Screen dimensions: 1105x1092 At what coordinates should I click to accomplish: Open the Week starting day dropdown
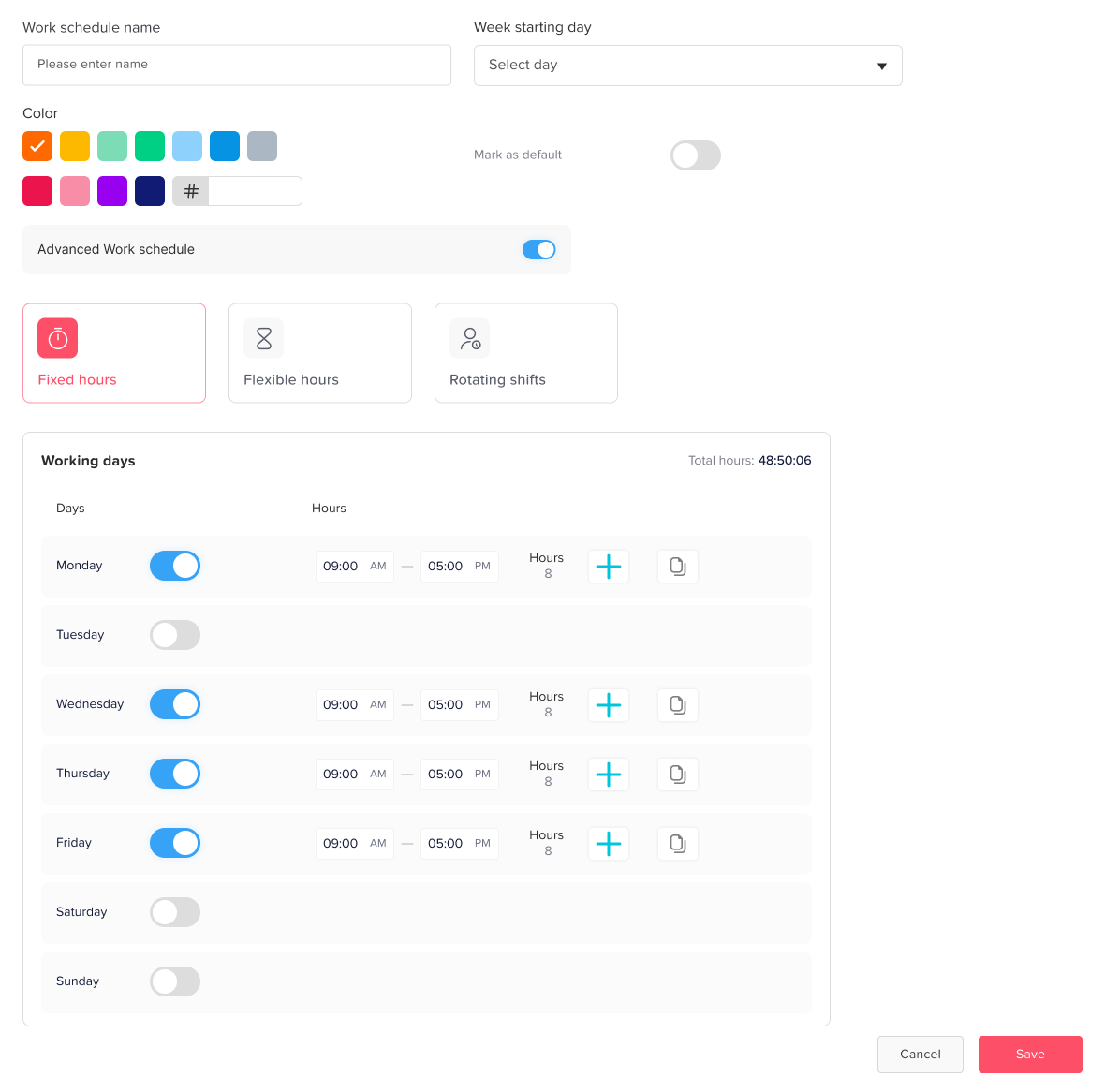click(687, 66)
